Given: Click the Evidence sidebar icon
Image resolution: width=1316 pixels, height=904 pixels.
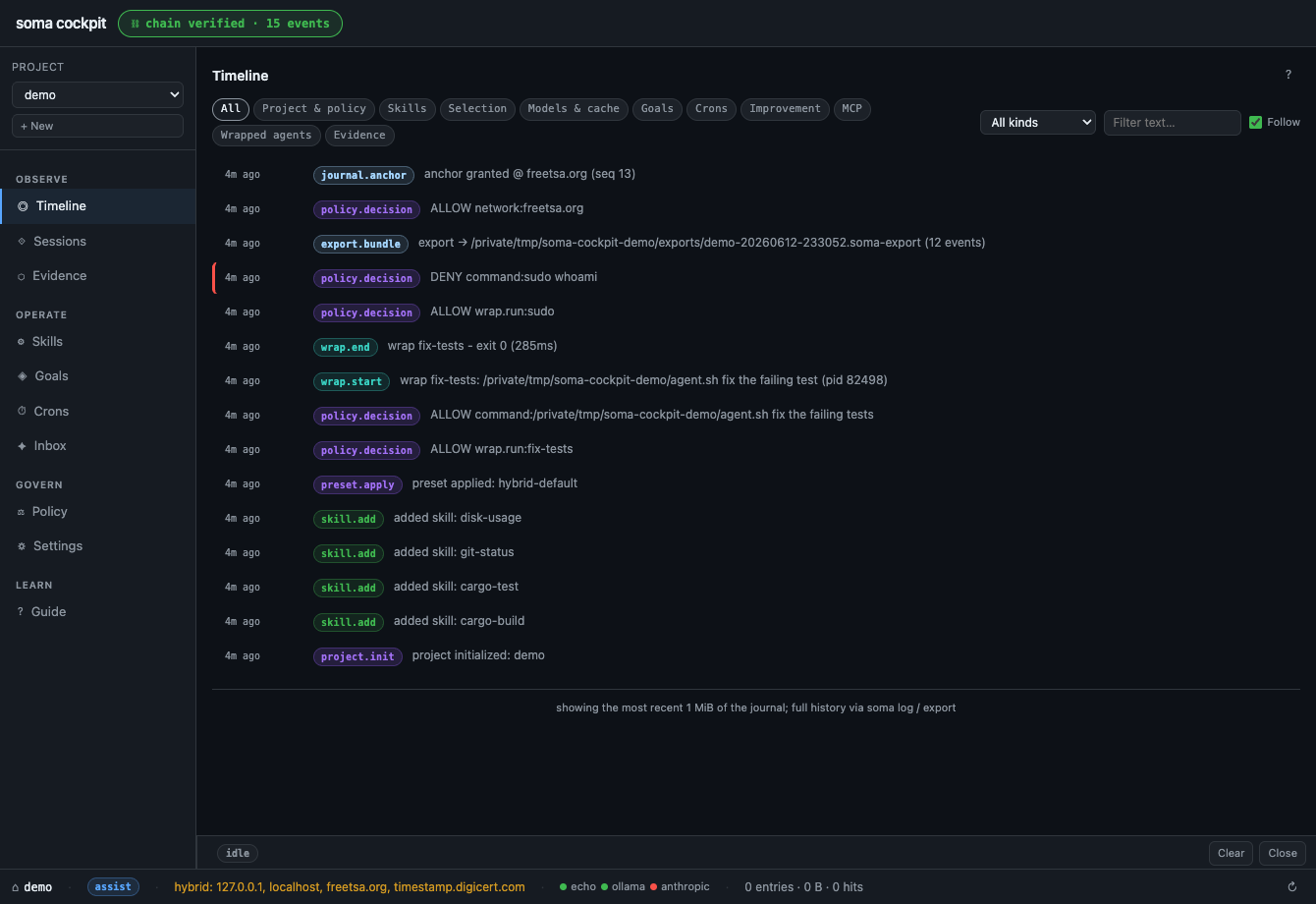Looking at the screenshot, I should [x=22, y=276].
